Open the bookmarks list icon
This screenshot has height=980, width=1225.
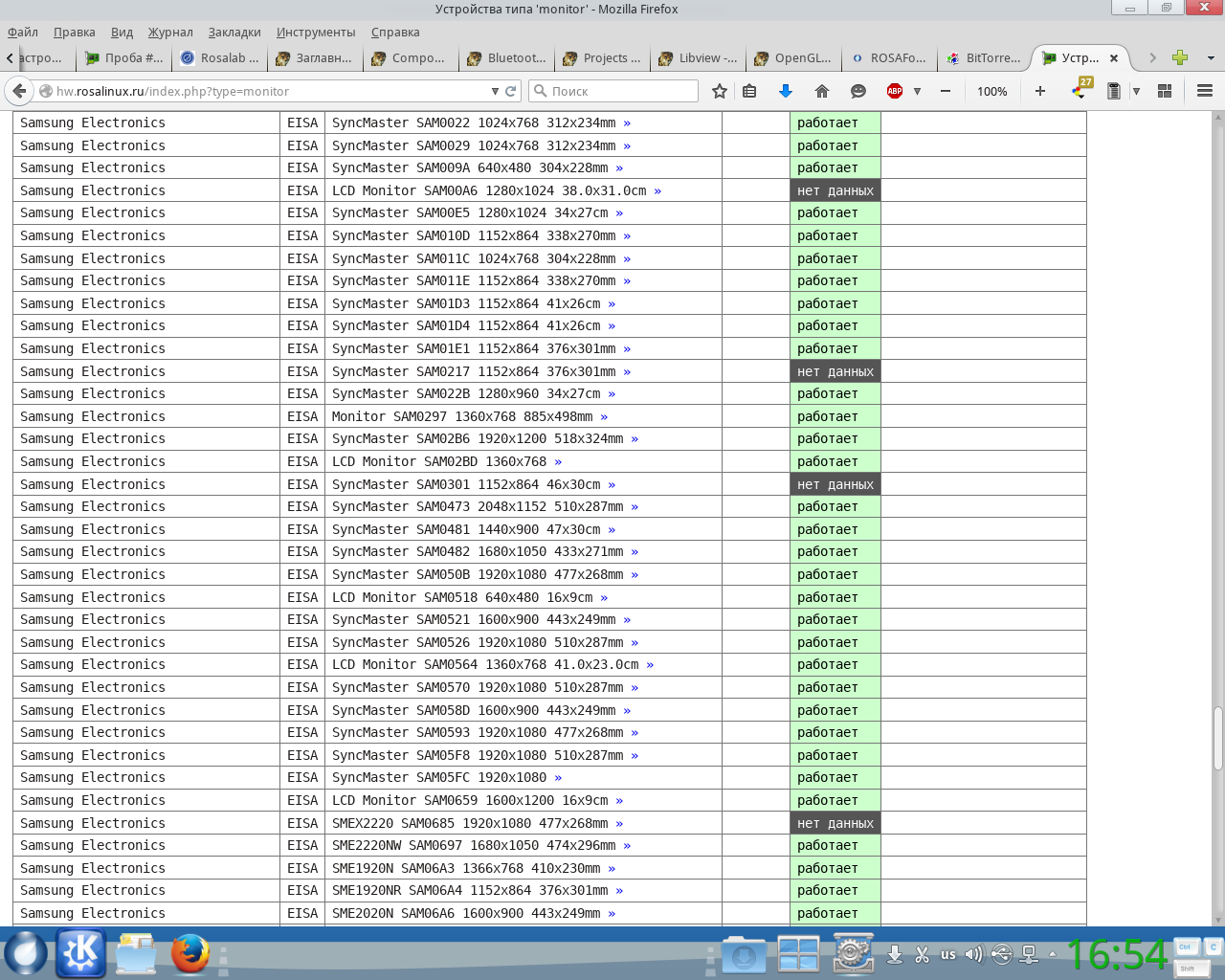coord(749,91)
